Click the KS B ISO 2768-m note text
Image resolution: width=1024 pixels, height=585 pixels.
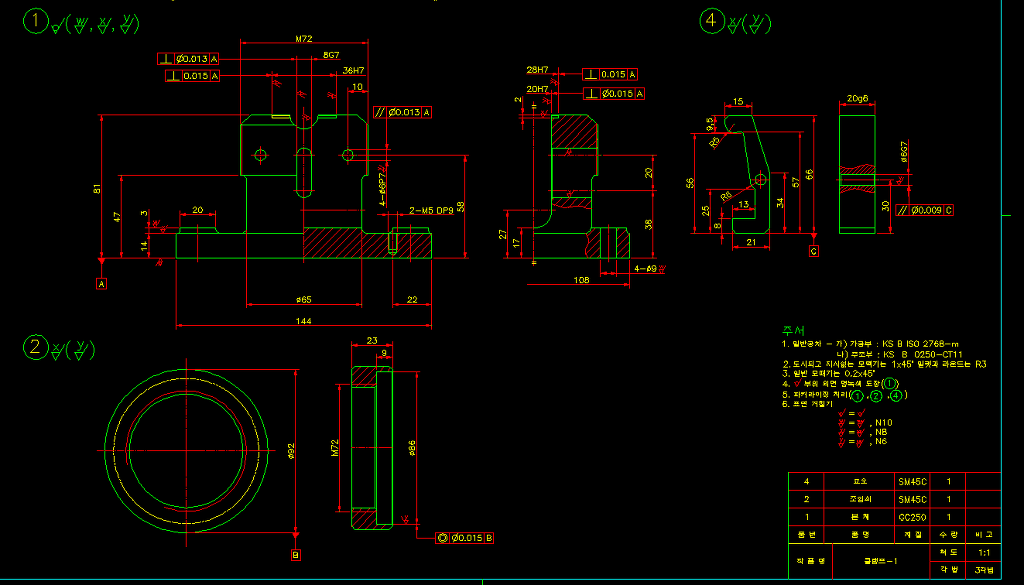pos(921,344)
